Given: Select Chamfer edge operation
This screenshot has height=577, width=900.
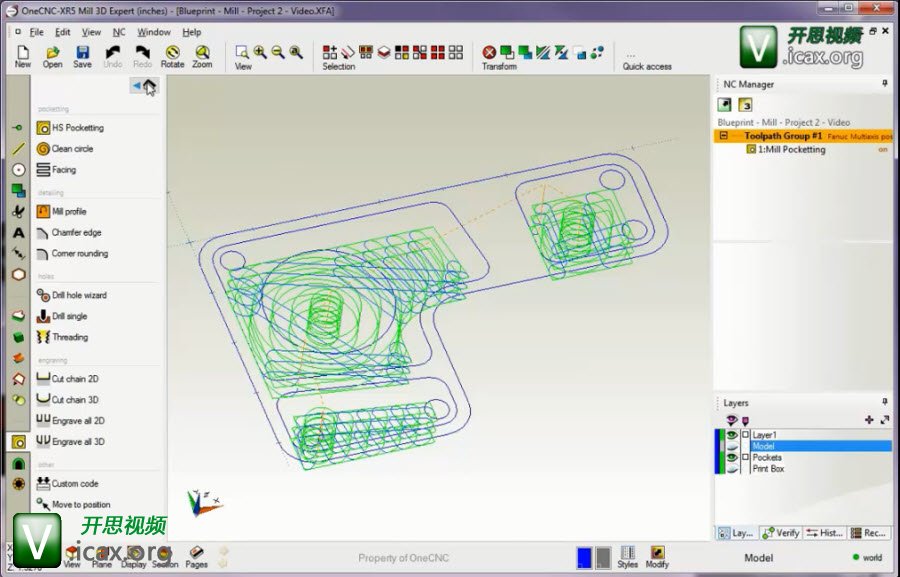Looking at the screenshot, I should (x=69, y=233).
